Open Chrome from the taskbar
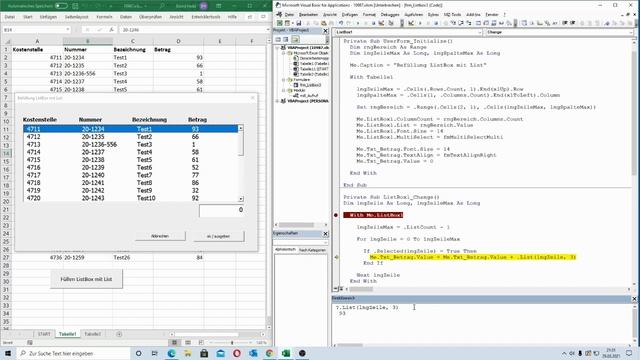The image size is (640, 360). click(269, 353)
